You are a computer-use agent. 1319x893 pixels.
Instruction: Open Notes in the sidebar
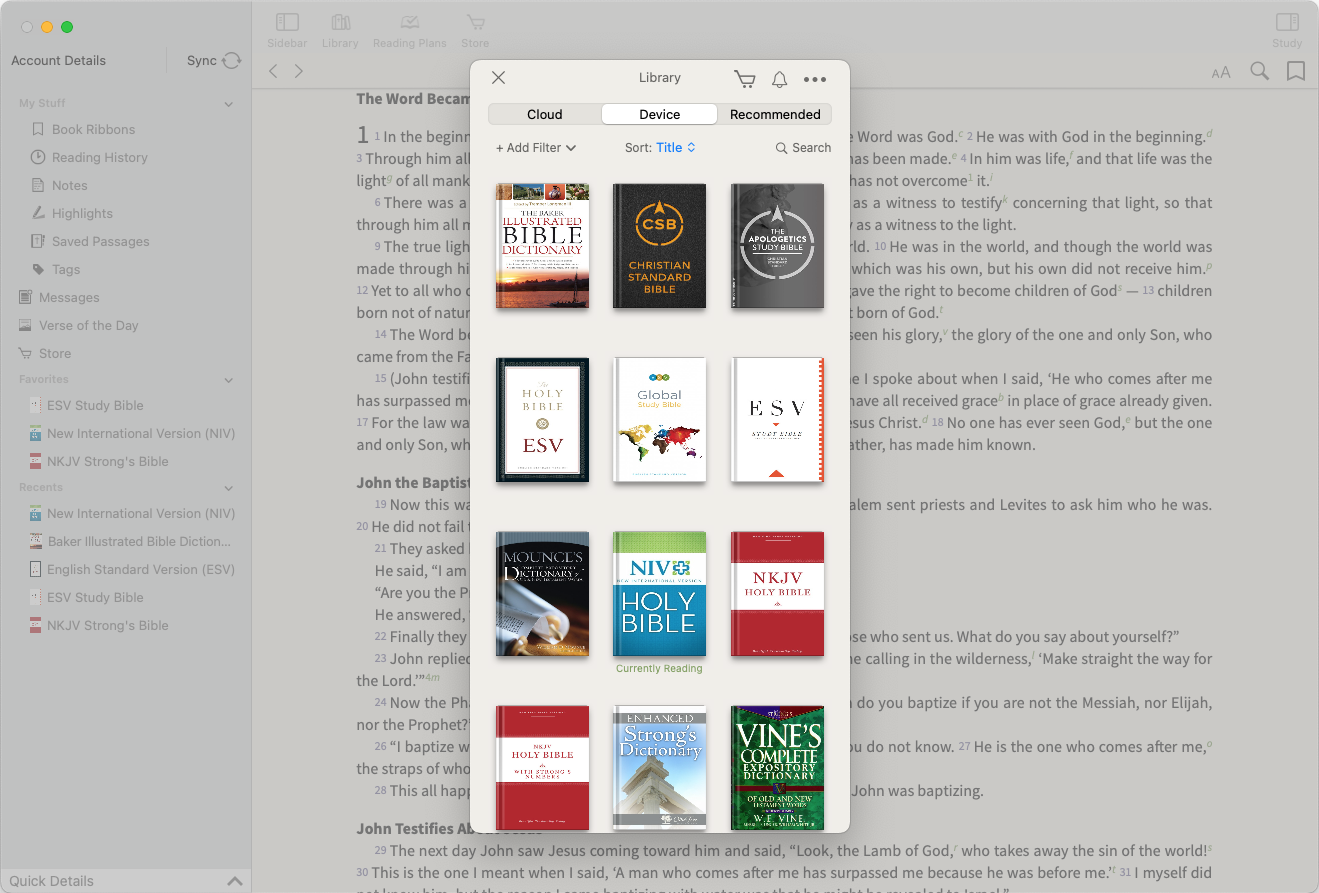(x=69, y=185)
